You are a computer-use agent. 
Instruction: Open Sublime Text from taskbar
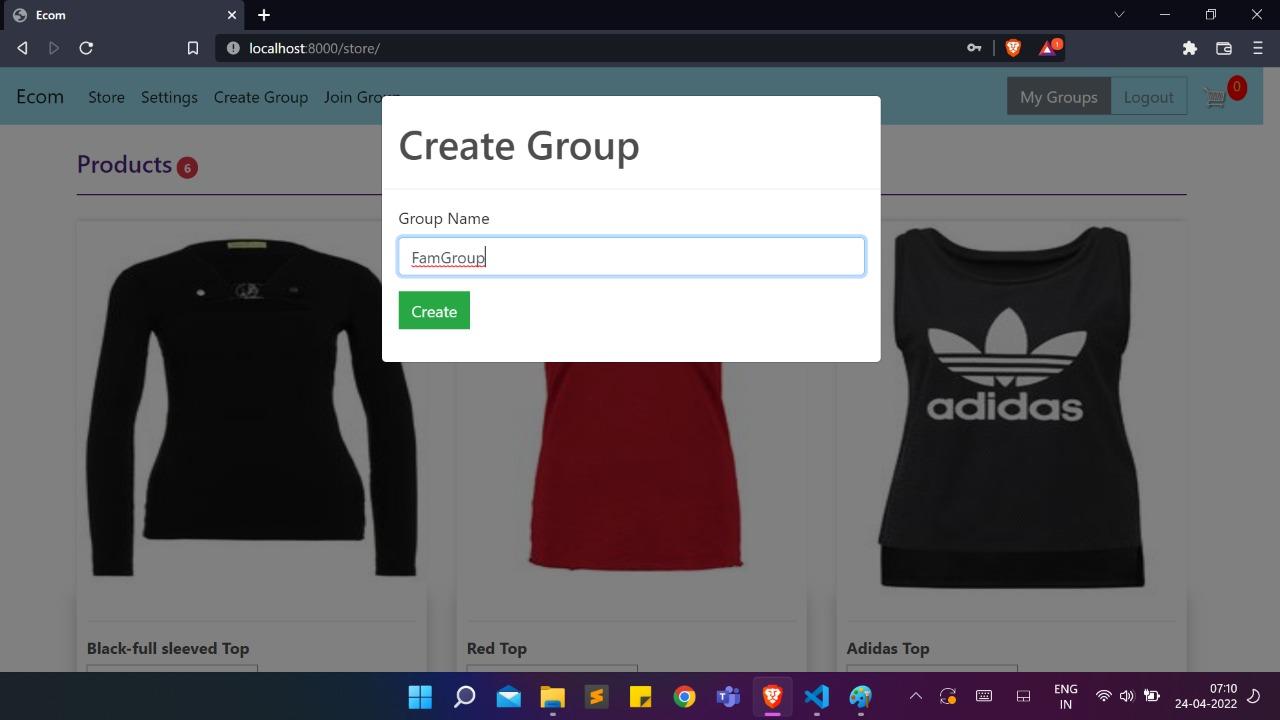(596, 696)
